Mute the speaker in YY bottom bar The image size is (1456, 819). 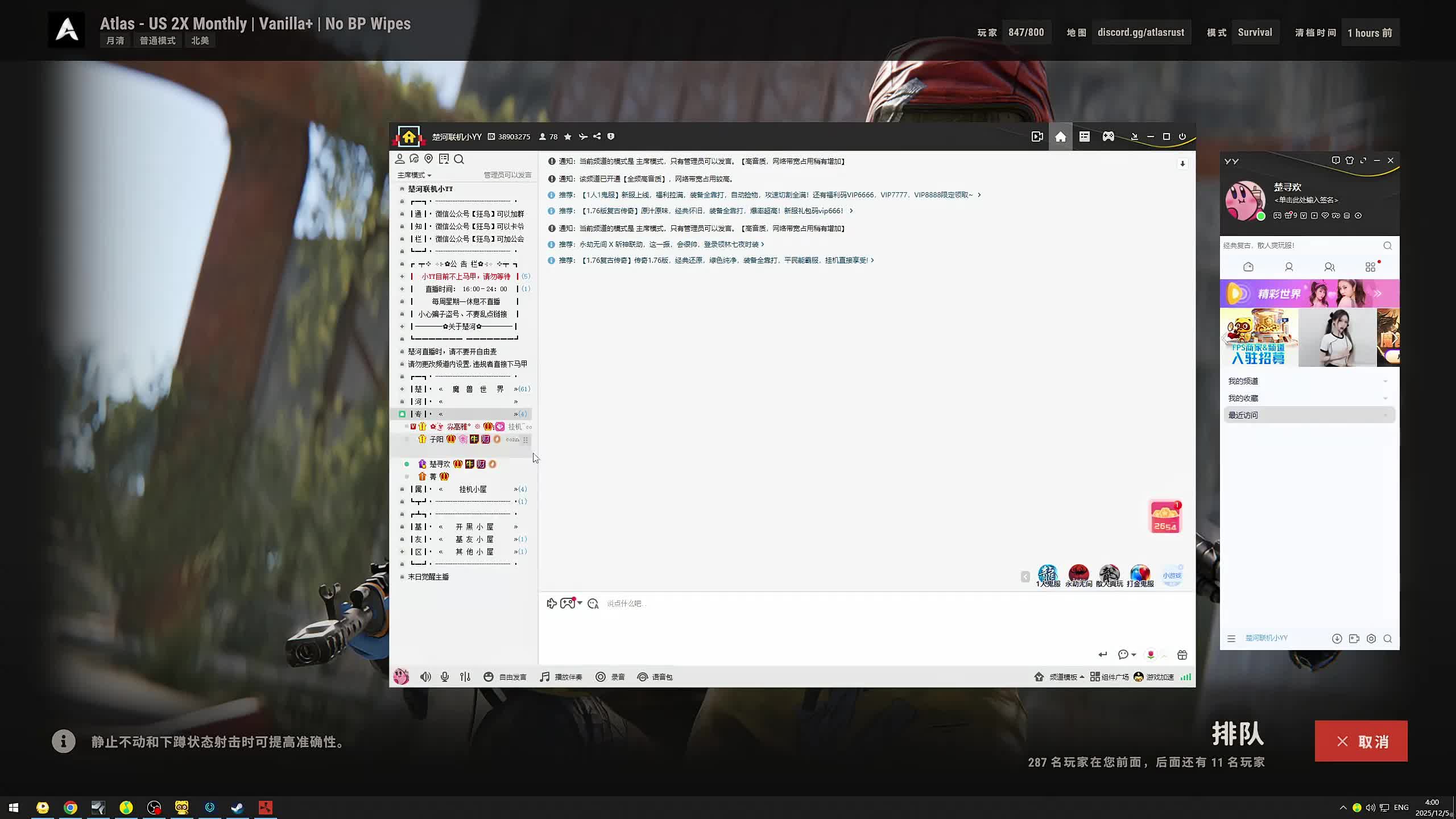pos(425,677)
